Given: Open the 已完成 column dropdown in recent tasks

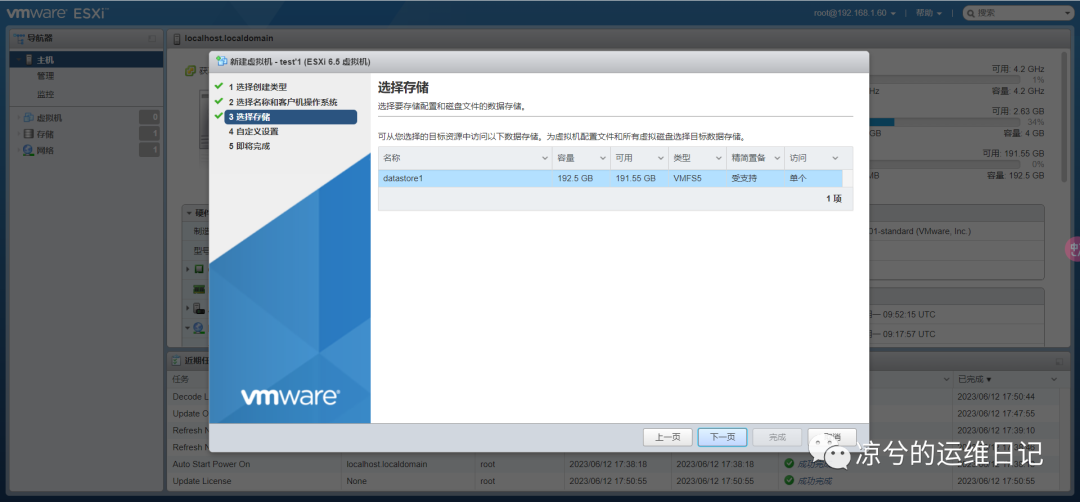Looking at the screenshot, I should tap(1053, 379).
